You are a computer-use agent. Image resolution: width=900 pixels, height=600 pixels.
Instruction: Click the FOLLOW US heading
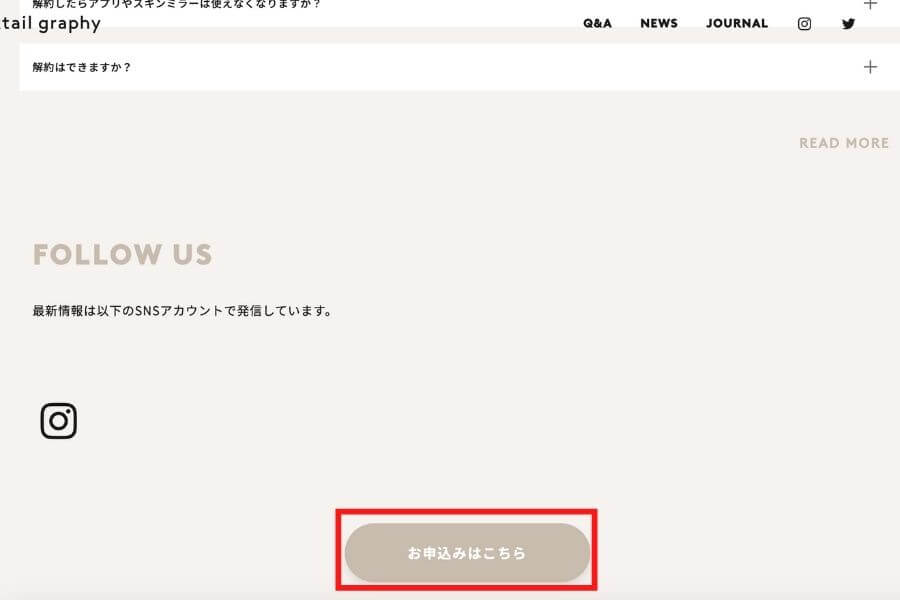[x=123, y=254]
